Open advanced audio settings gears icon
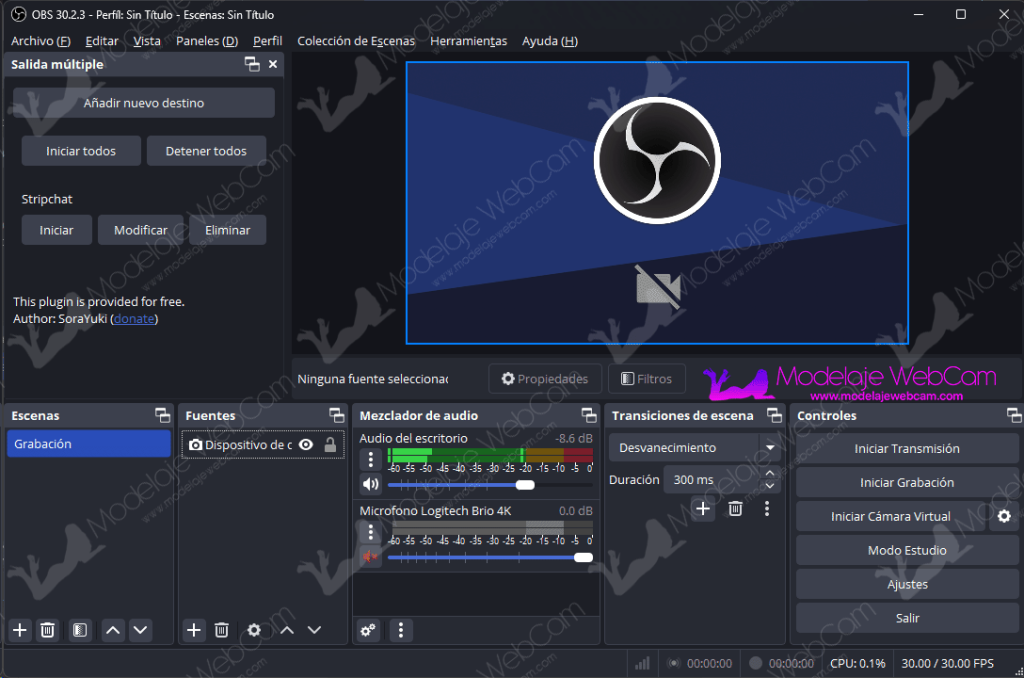 coord(368,630)
